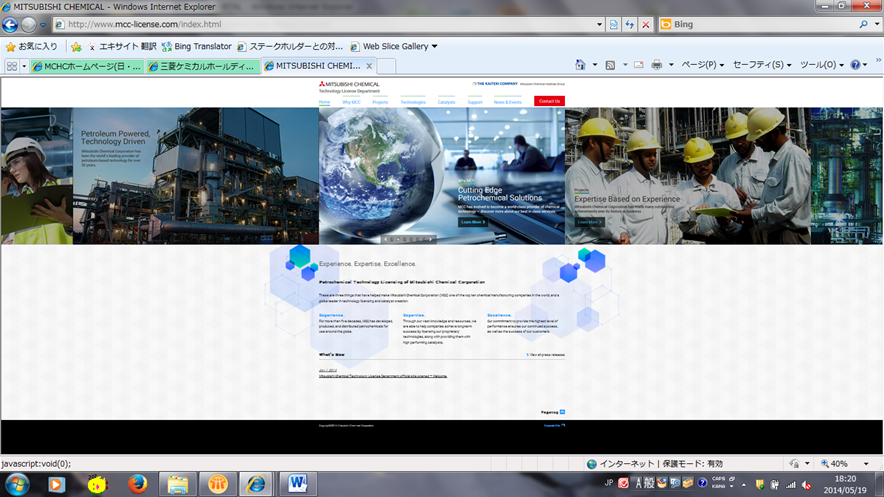Click the Pagetop link

pyautogui.click(x=552, y=412)
